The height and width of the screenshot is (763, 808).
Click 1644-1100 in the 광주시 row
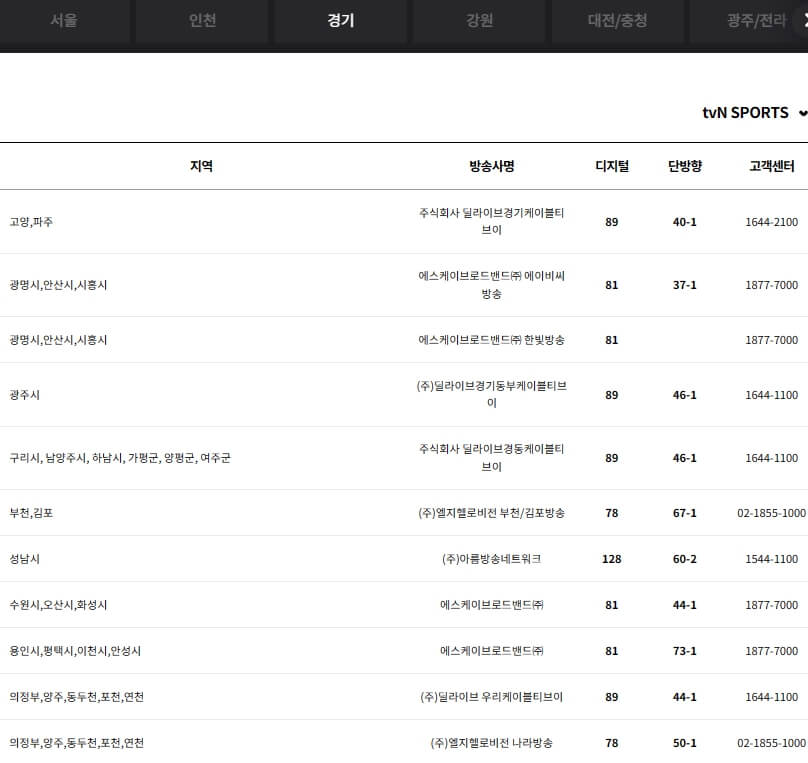point(771,395)
